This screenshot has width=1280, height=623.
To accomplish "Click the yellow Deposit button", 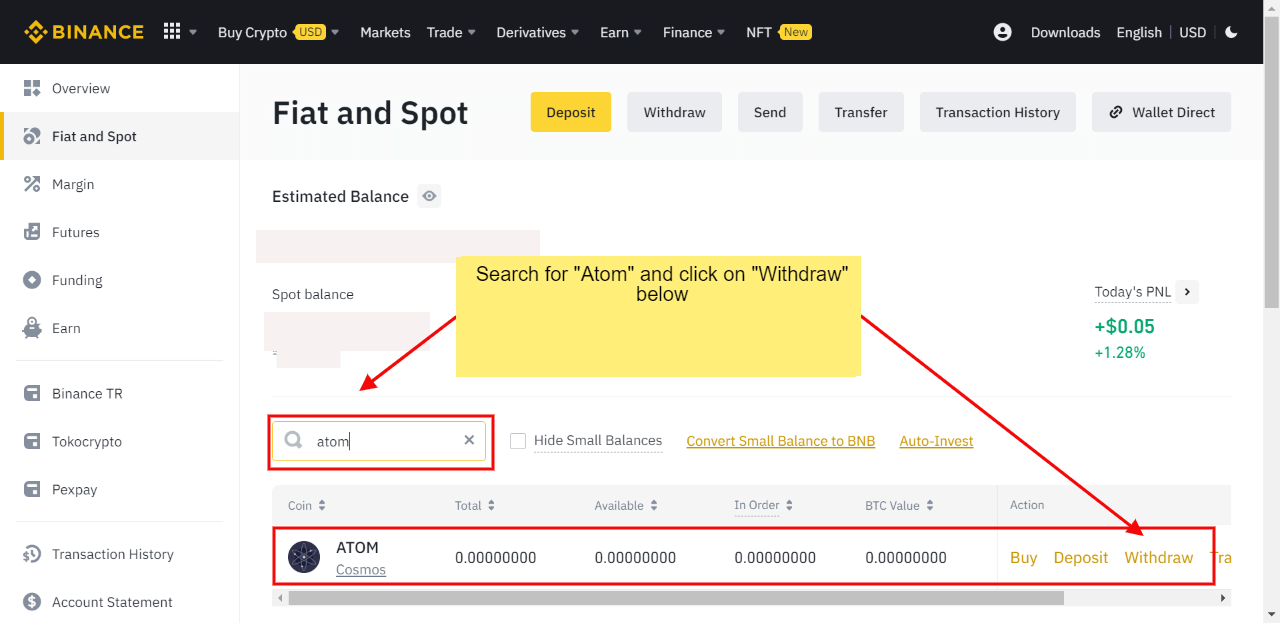I will coord(571,112).
